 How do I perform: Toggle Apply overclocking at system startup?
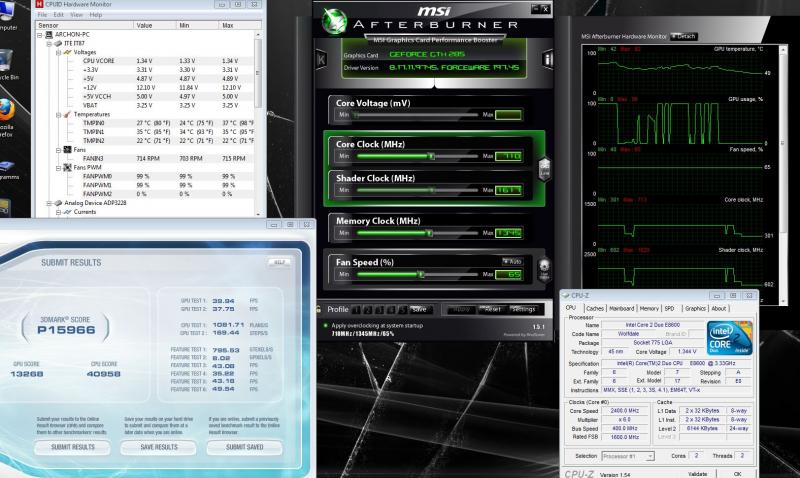[x=325, y=325]
